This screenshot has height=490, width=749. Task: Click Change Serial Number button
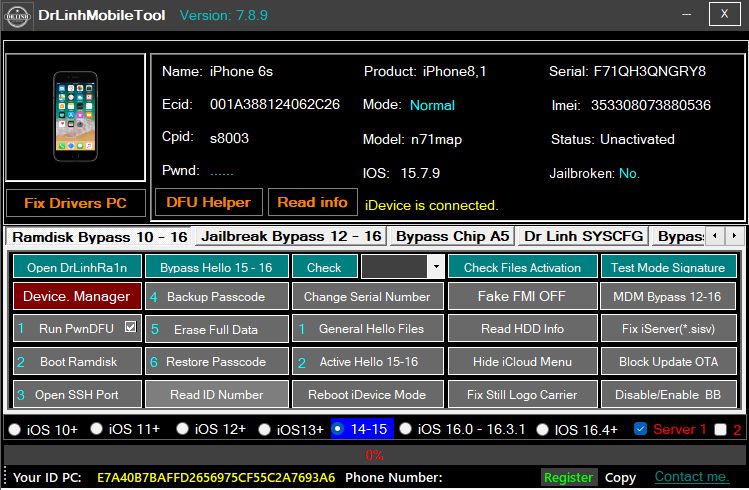click(x=367, y=296)
